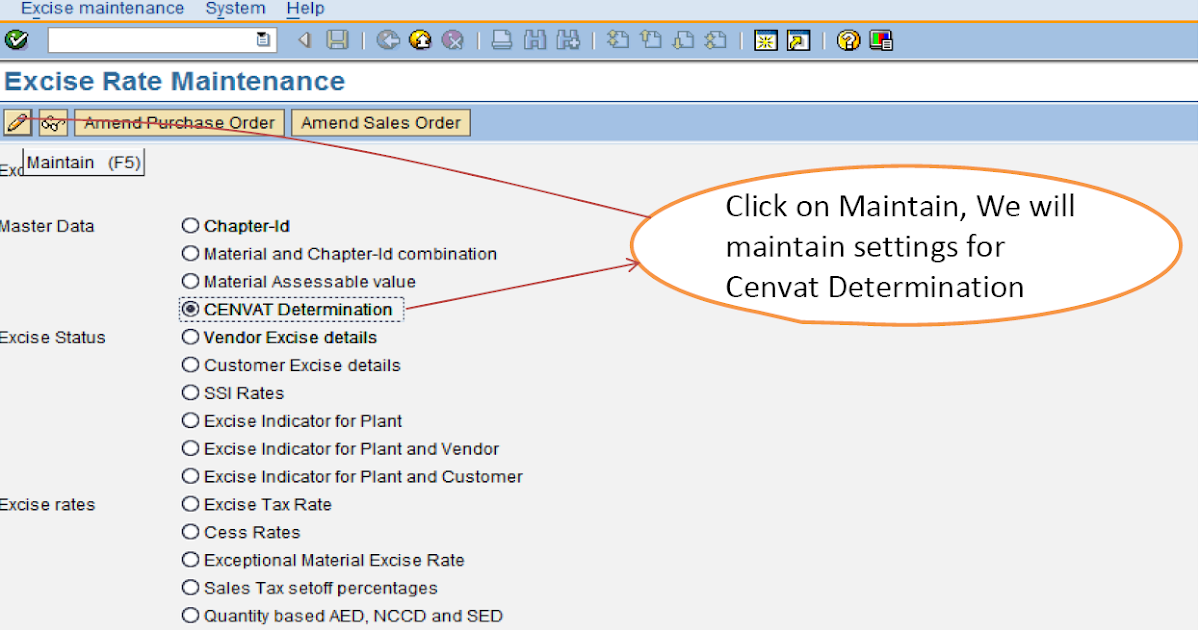This screenshot has width=1200, height=630.
Task: Save using the diskette toolbar icon
Action: [x=339, y=41]
